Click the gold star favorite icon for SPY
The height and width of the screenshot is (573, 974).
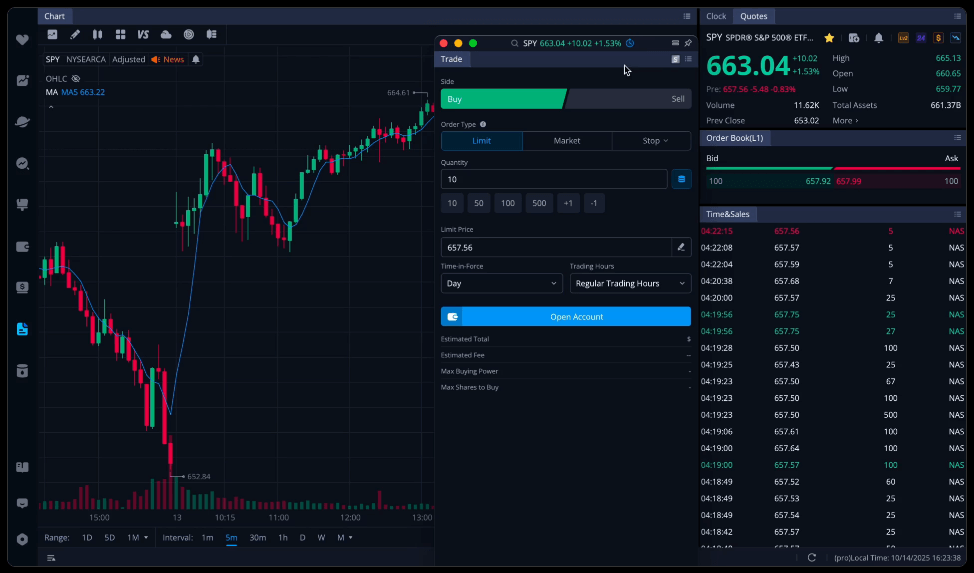[829, 38]
